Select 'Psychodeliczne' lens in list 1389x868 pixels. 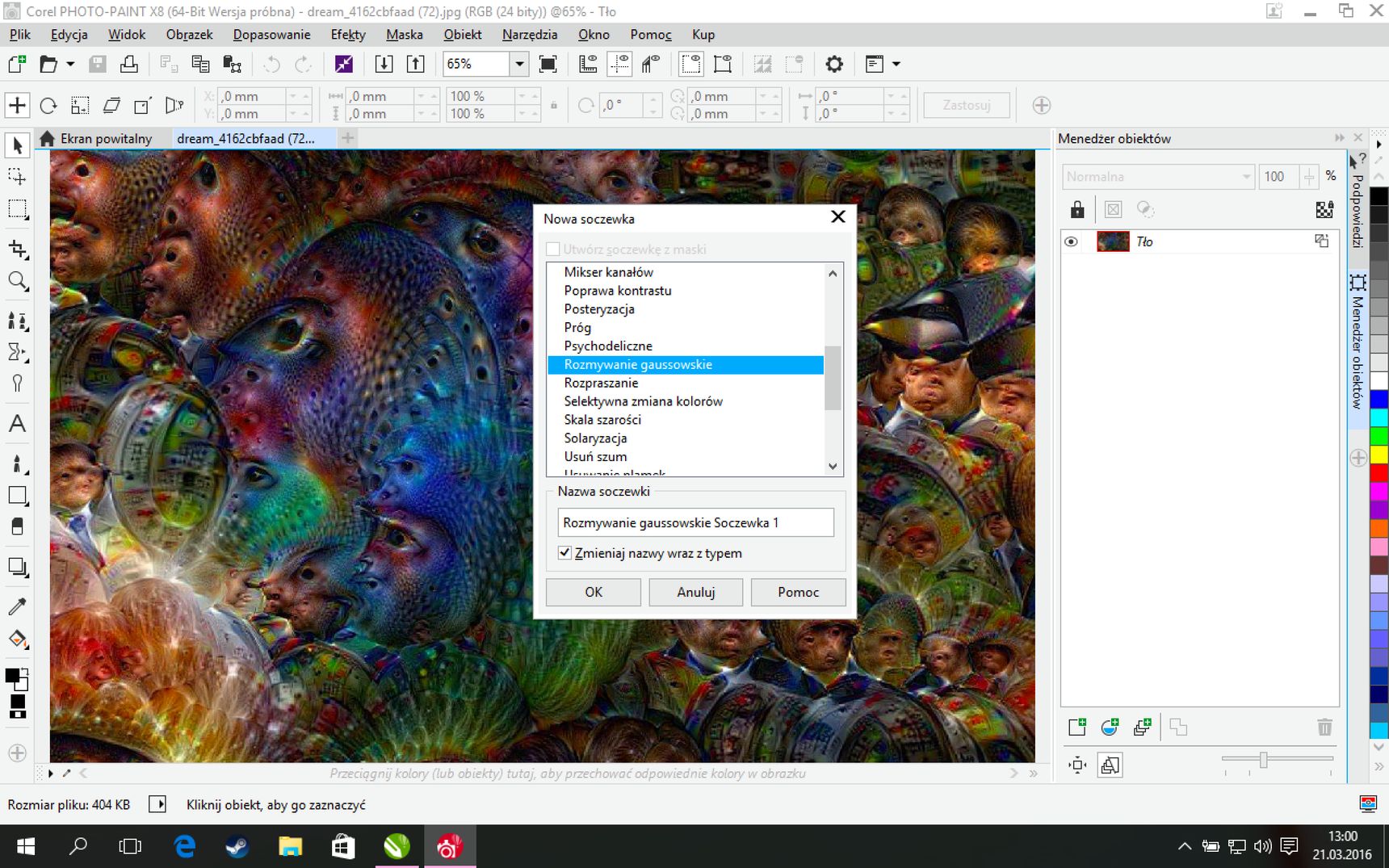(x=686, y=346)
